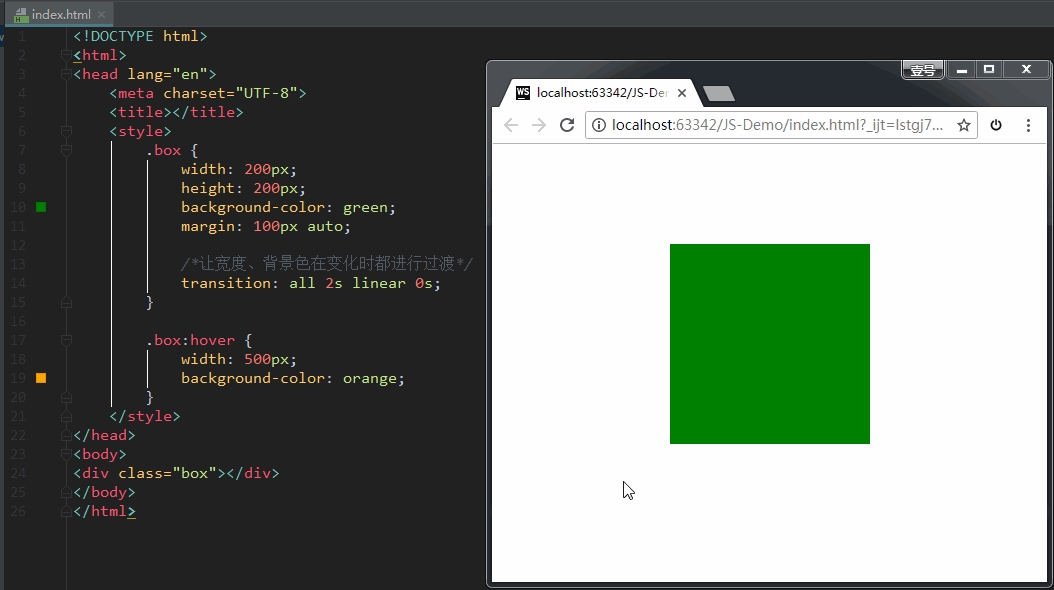Click the power extension icon
The image size is (1054, 590).
coord(996,125)
